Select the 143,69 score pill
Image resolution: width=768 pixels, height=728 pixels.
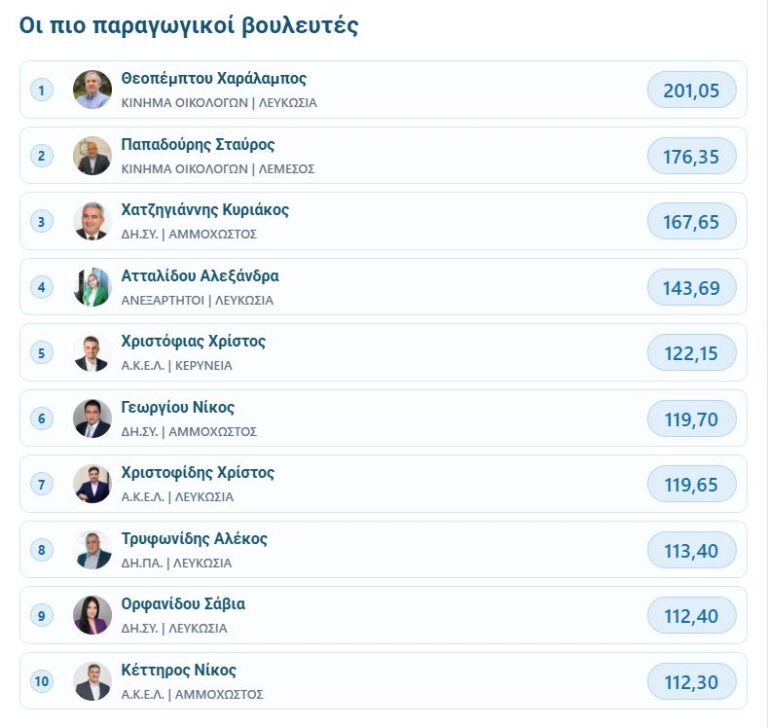(x=692, y=288)
